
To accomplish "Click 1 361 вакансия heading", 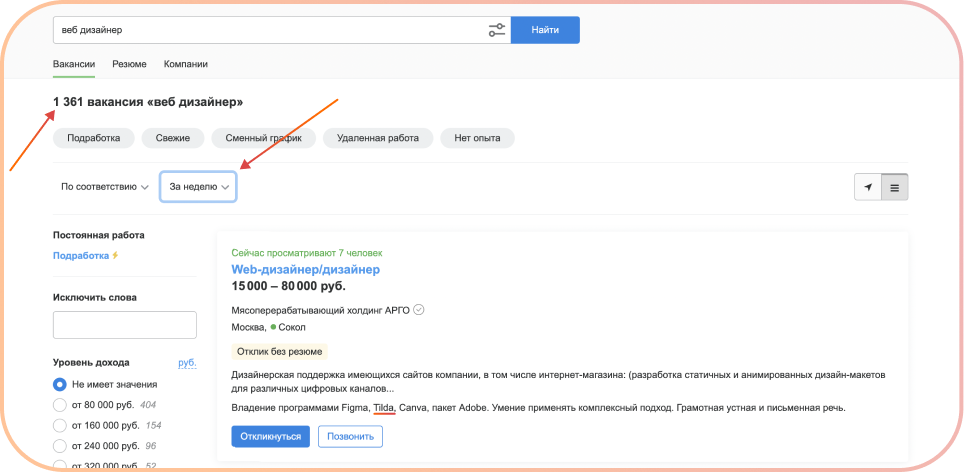I will [x=148, y=102].
